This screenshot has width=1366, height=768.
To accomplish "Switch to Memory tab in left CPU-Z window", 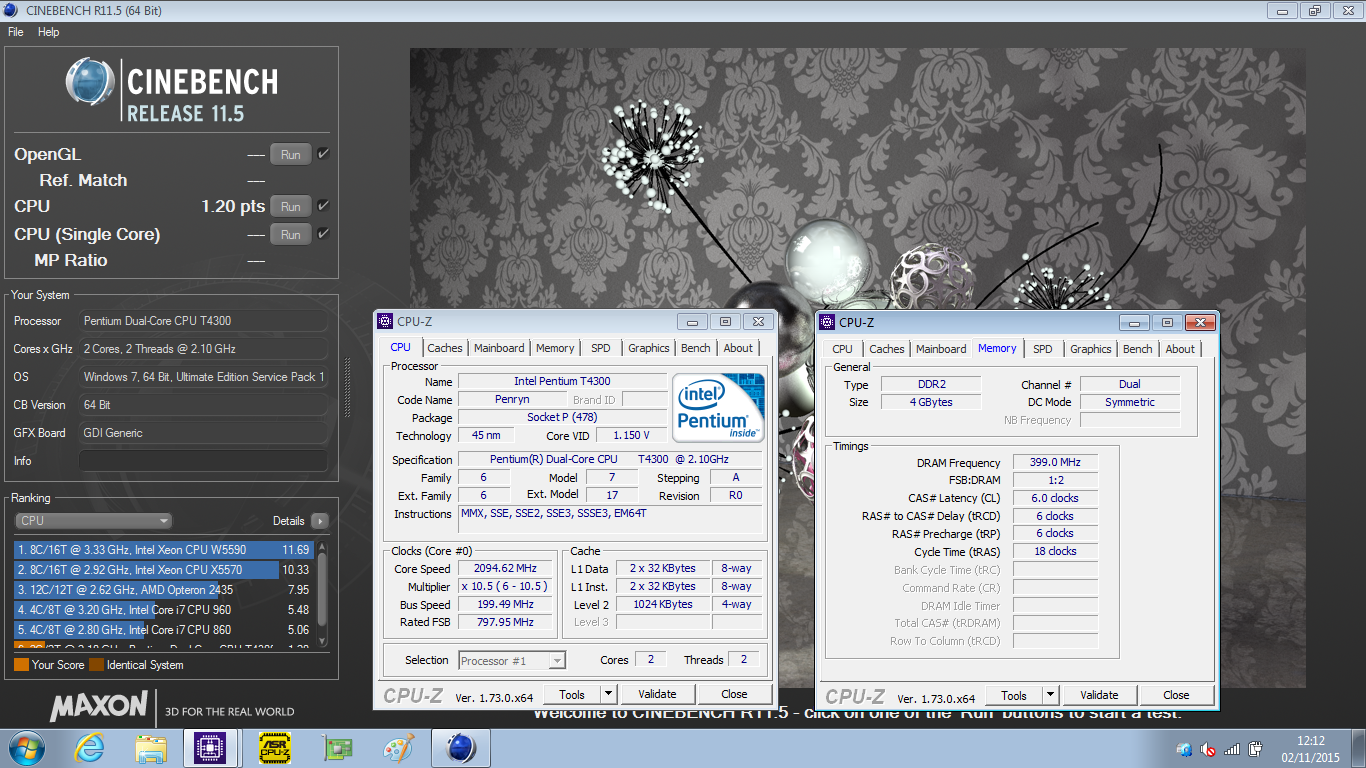I will point(555,348).
